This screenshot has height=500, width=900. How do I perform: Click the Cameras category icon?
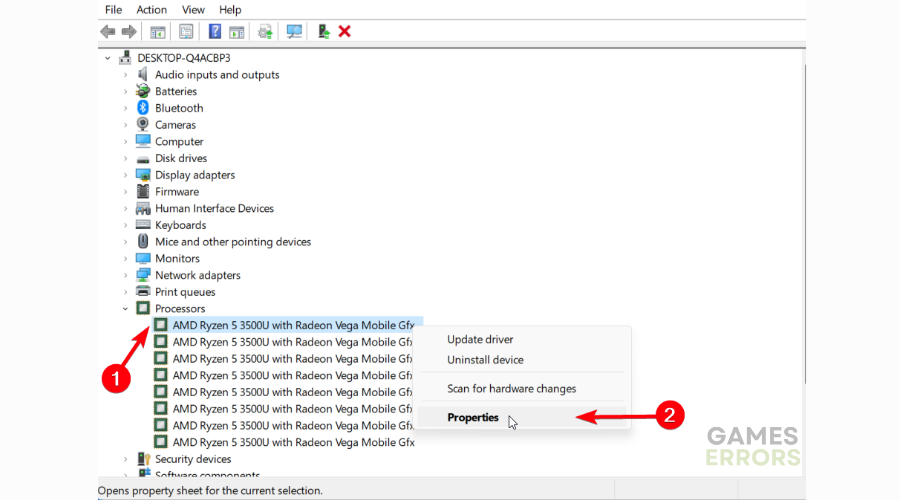pos(143,125)
